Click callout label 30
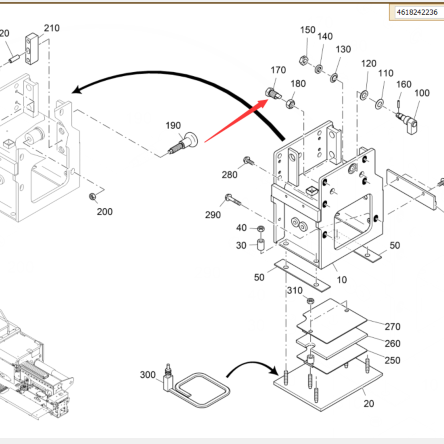 click(x=241, y=246)
